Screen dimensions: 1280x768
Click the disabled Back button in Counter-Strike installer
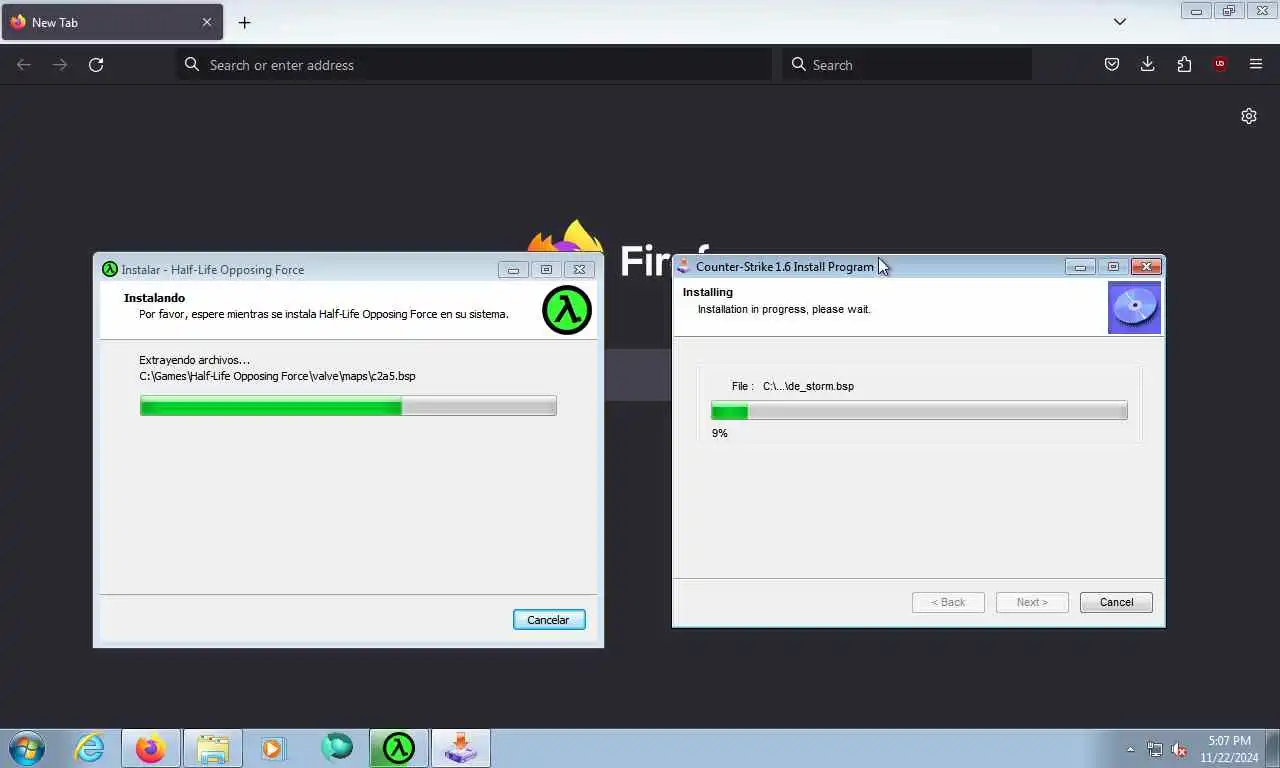click(x=948, y=602)
